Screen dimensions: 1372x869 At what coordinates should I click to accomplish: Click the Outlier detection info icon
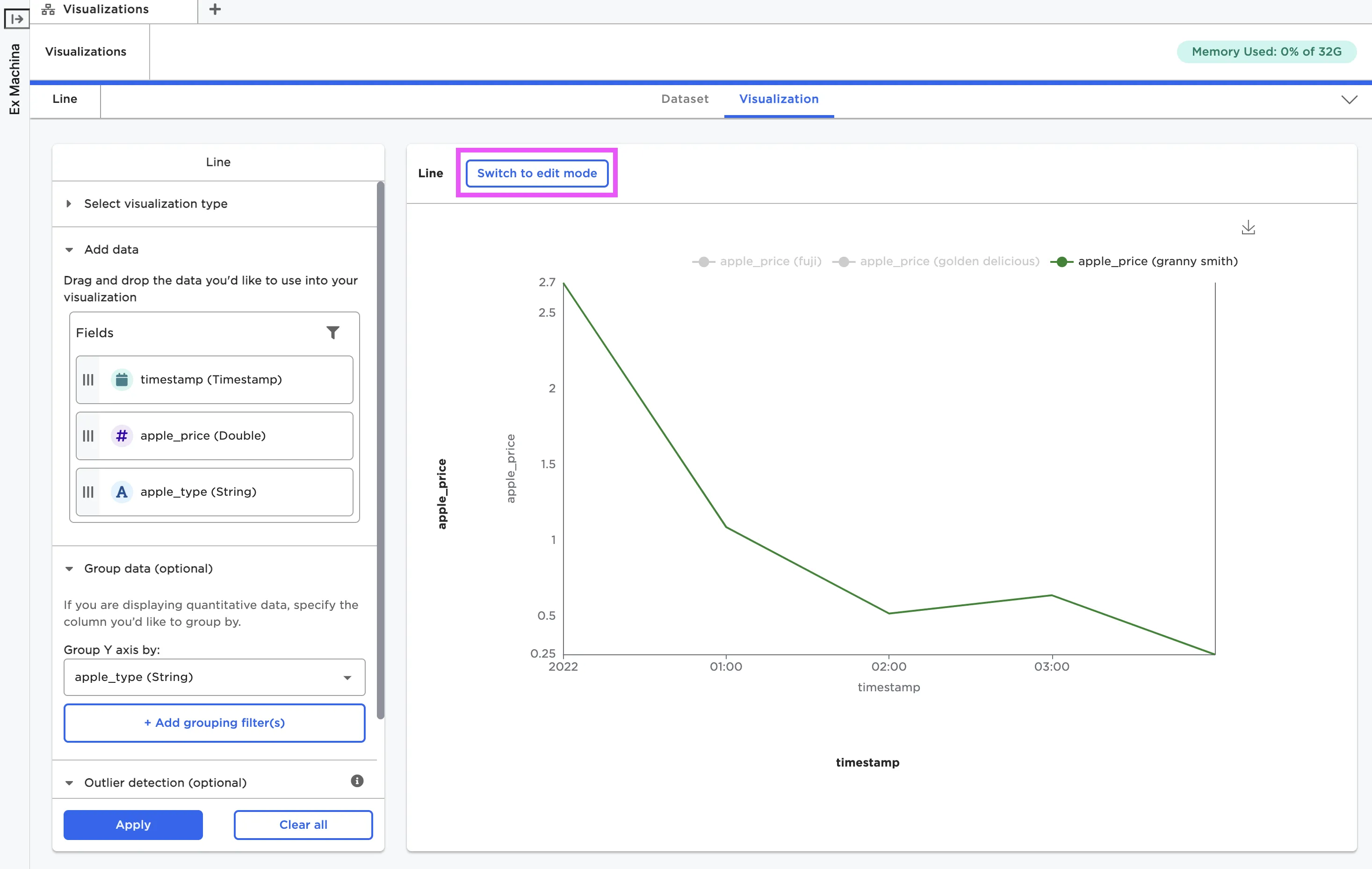(357, 781)
